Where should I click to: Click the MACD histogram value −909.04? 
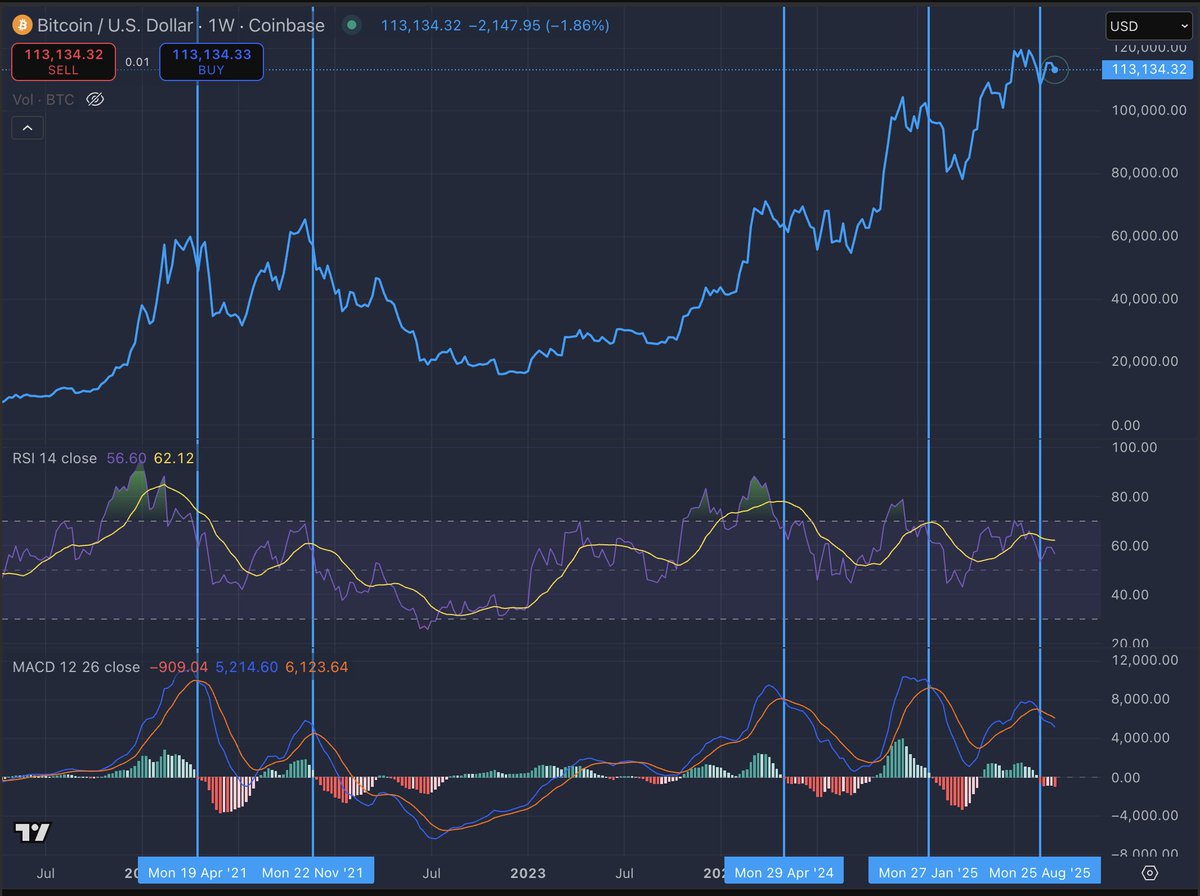178,666
